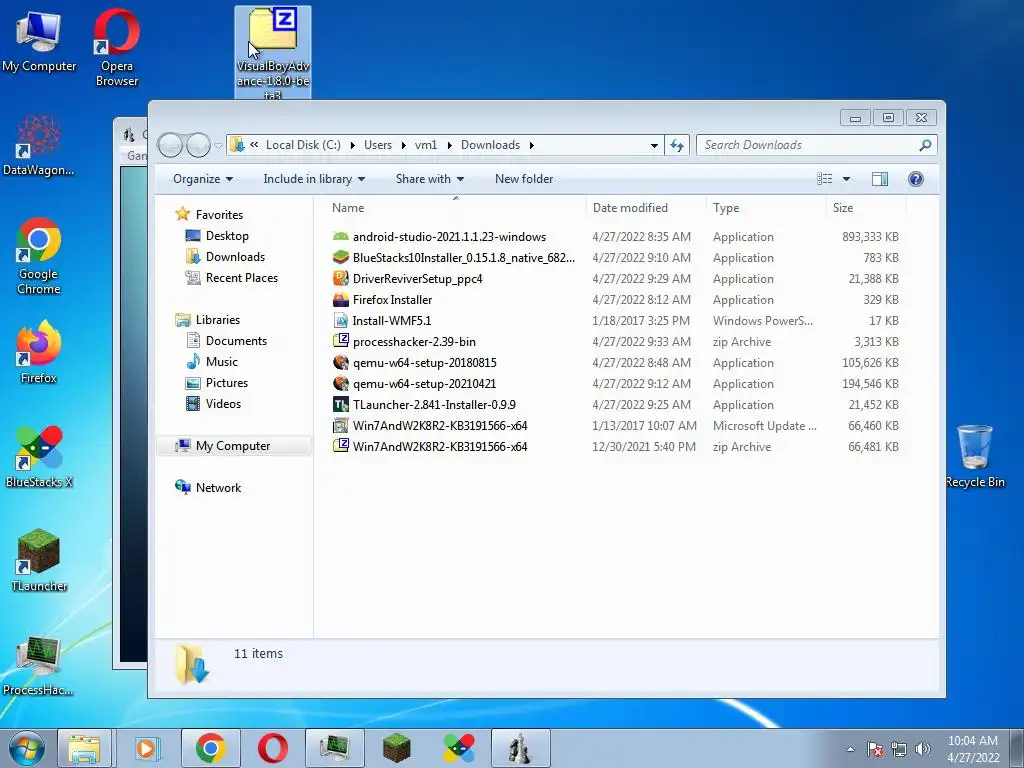Show hidden tray icons arrow
Screen dimensions: 1024x768
[850, 749]
